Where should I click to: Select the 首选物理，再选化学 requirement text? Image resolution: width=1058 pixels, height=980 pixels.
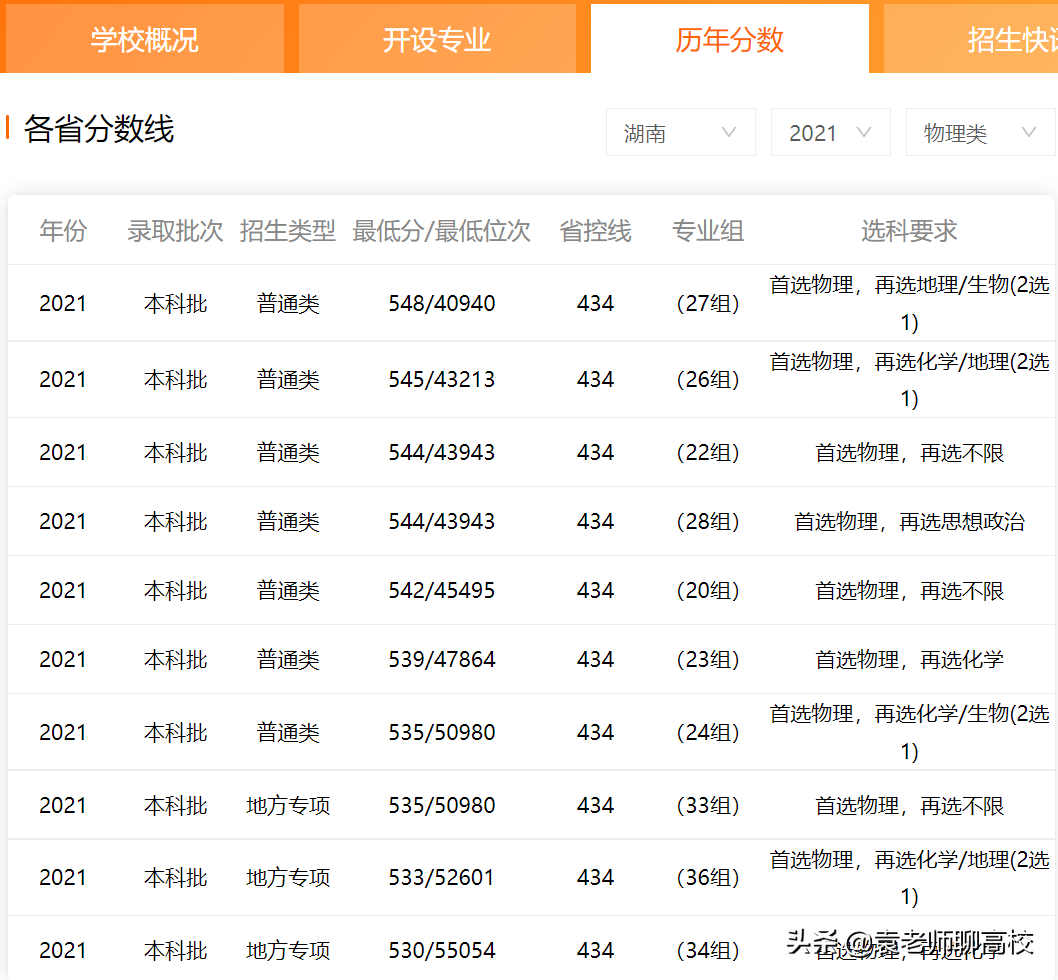coord(908,658)
